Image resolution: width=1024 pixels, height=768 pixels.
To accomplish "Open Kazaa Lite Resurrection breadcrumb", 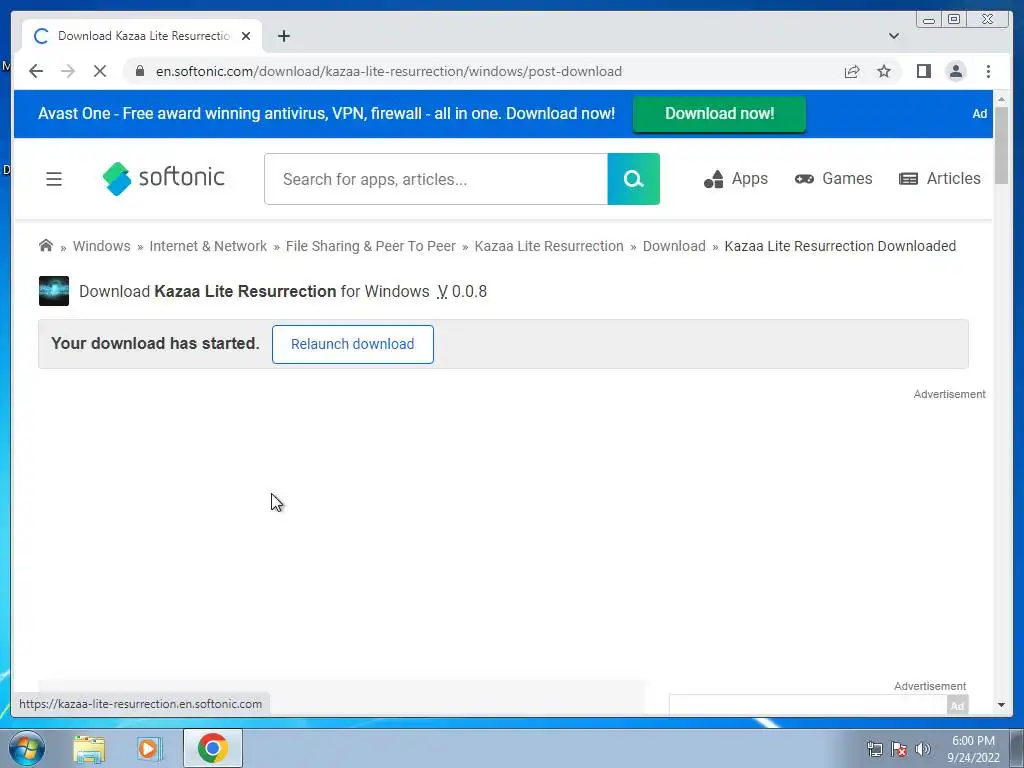I will click(x=549, y=246).
